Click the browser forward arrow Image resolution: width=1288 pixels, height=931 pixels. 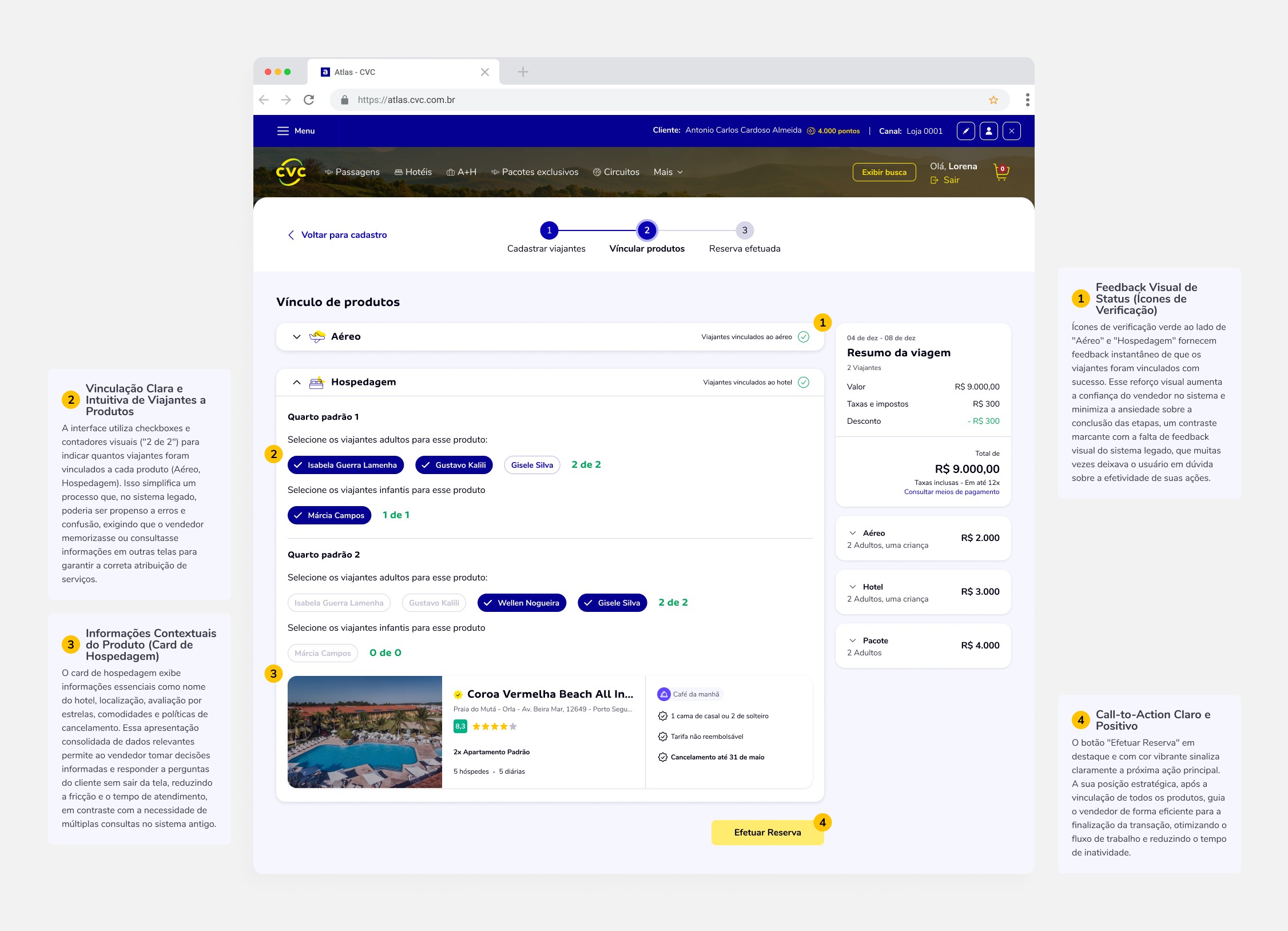(x=286, y=100)
